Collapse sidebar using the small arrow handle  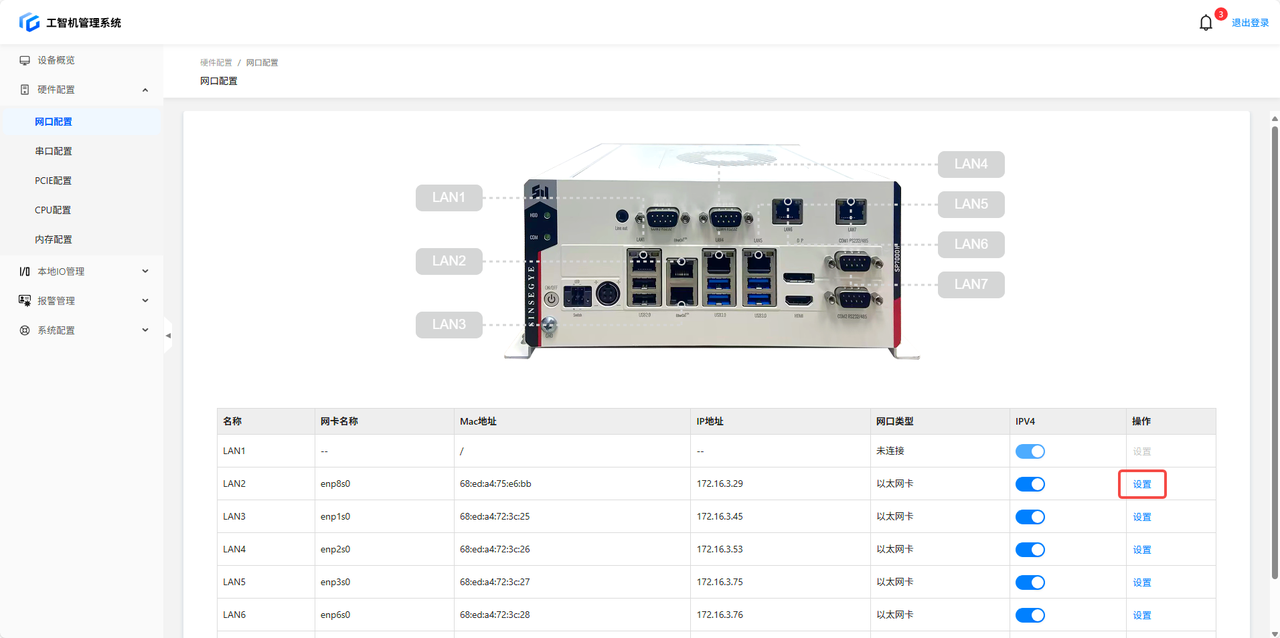tap(168, 336)
